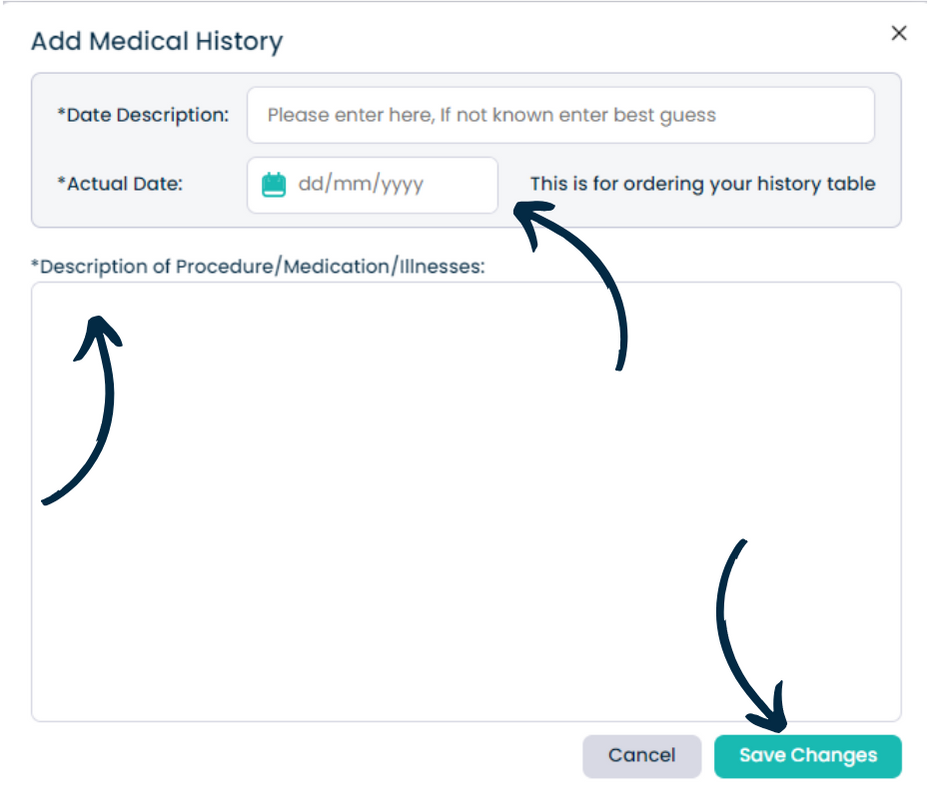Click the Cancel button
This screenshot has width=931, height=793.
pos(642,756)
